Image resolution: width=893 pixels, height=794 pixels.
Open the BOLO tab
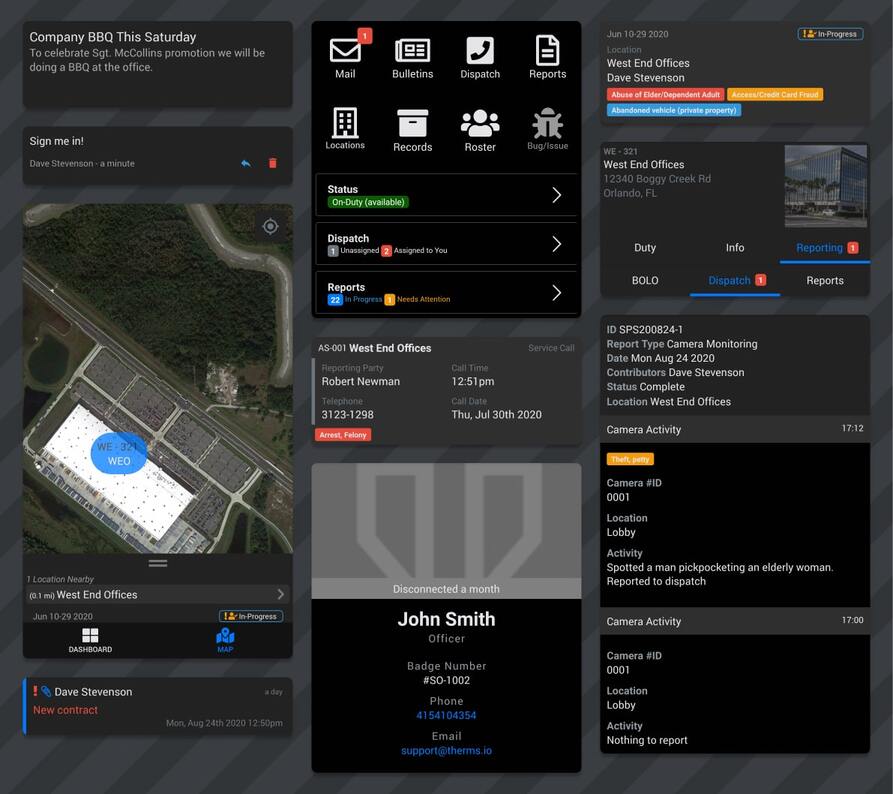tap(644, 280)
